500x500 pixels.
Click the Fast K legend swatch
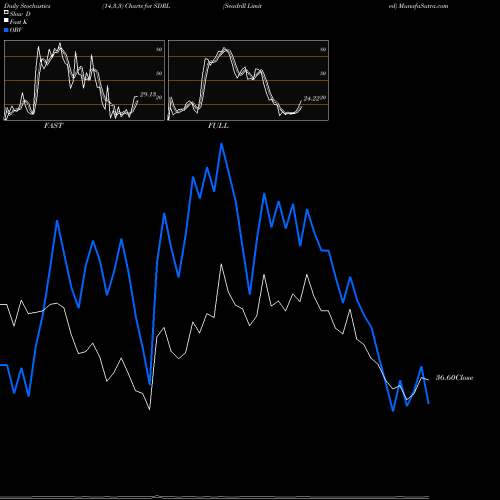pyautogui.click(x=6, y=20)
